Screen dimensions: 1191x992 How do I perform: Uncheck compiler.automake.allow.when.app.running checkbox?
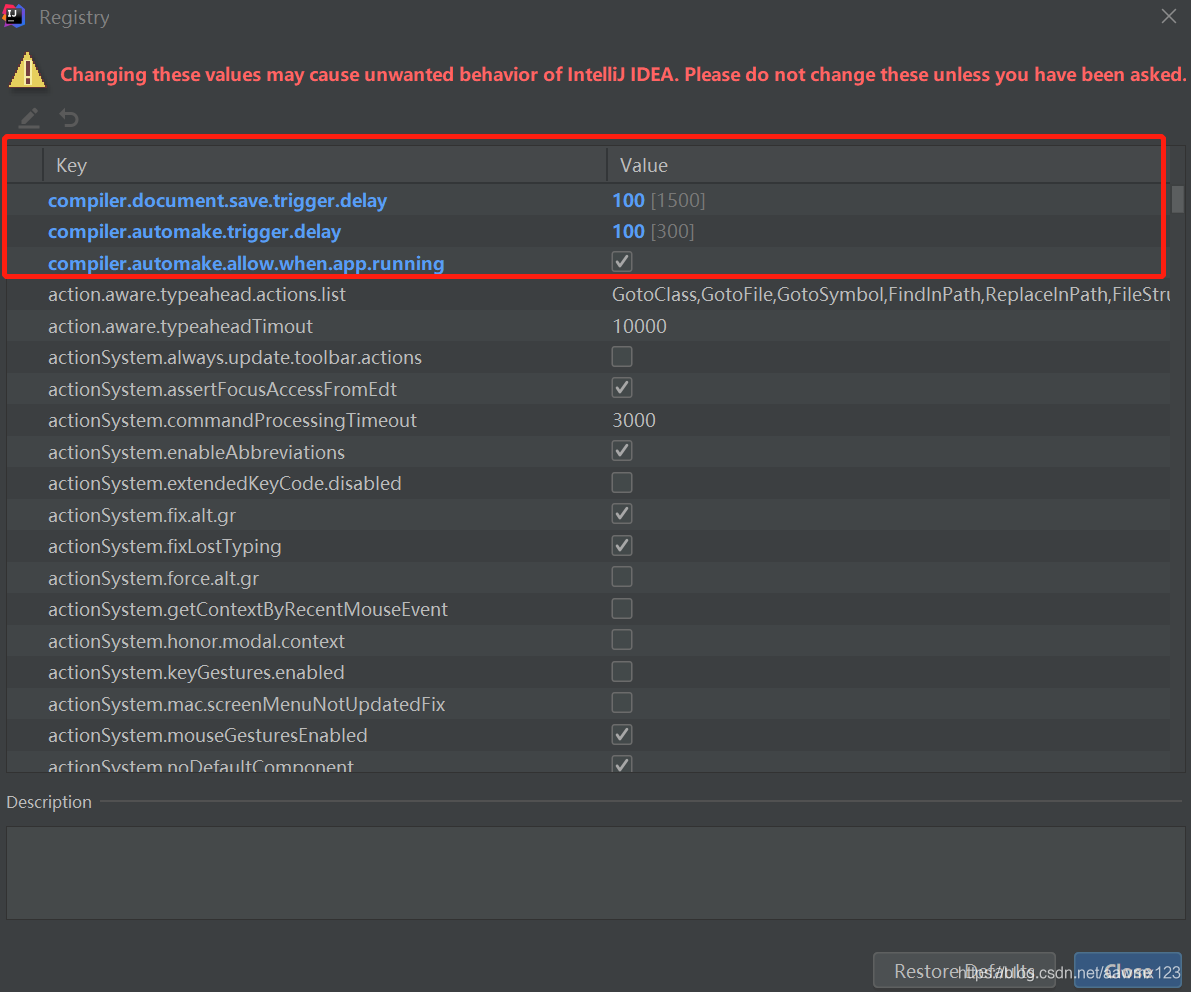pos(622,262)
